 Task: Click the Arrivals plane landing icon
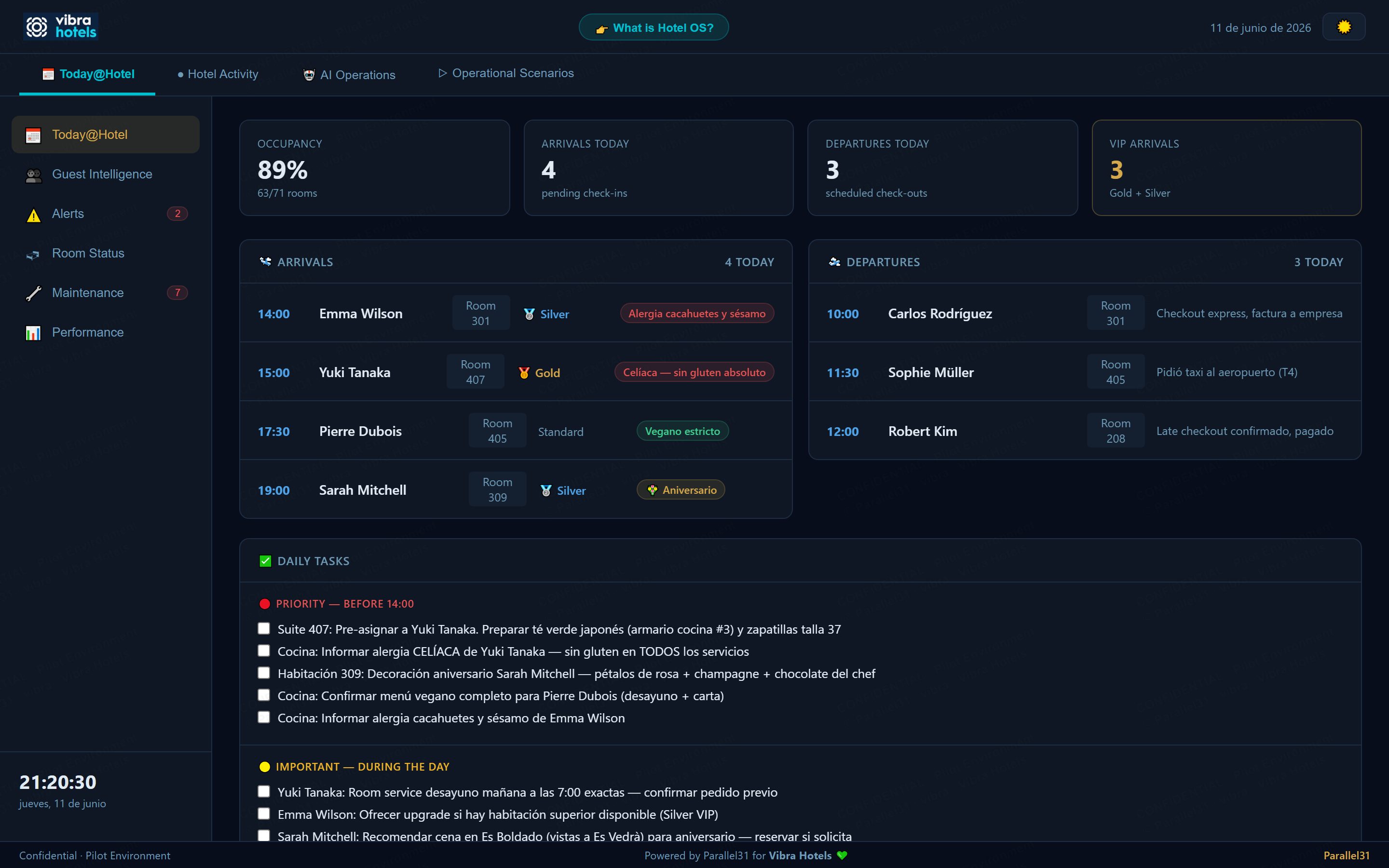point(265,262)
